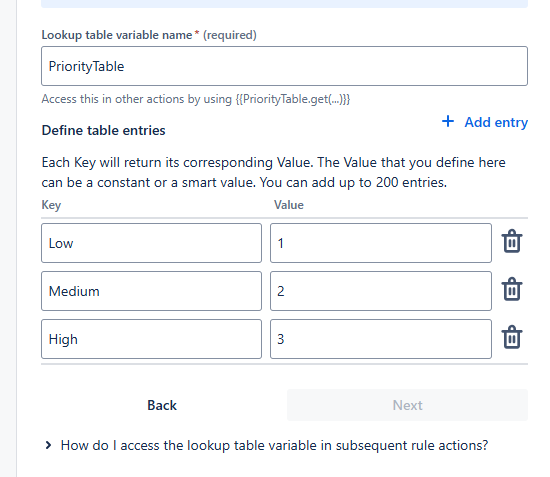Click the Add entry link
The image size is (550, 477).
(496, 122)
